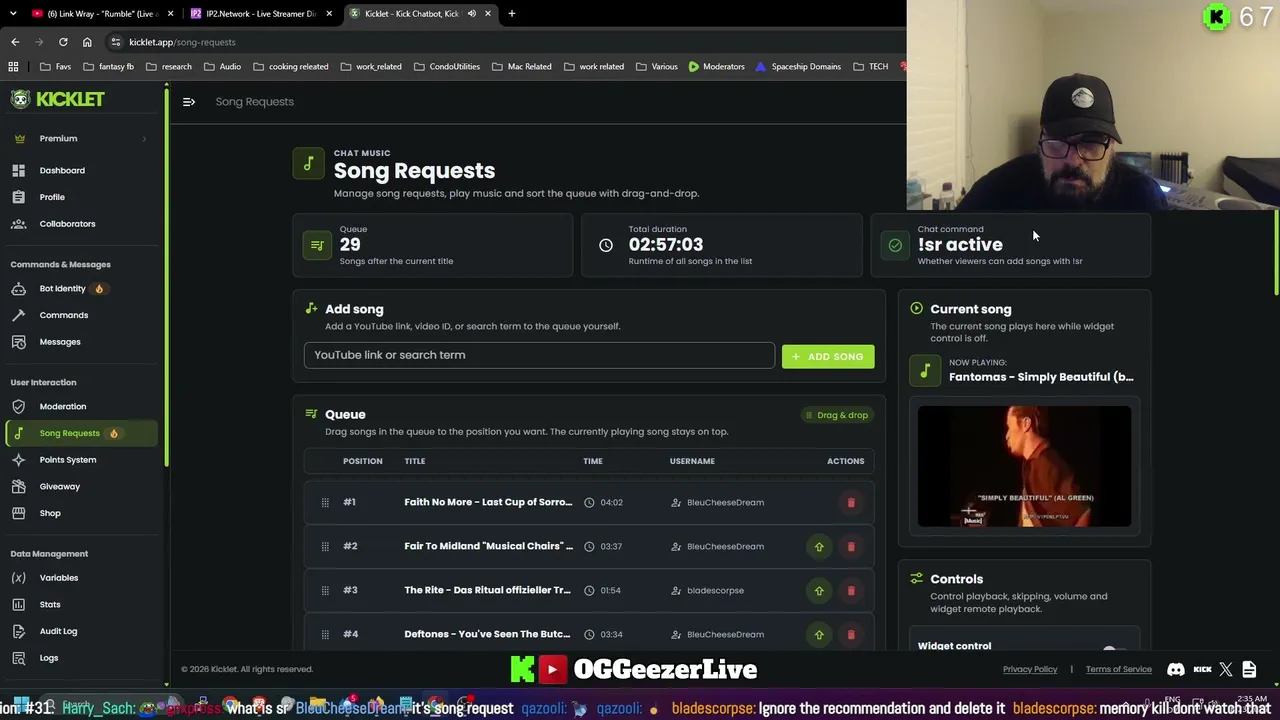Open the TECH bookmark folder
Screen dimensions: 1280x720
870,67
